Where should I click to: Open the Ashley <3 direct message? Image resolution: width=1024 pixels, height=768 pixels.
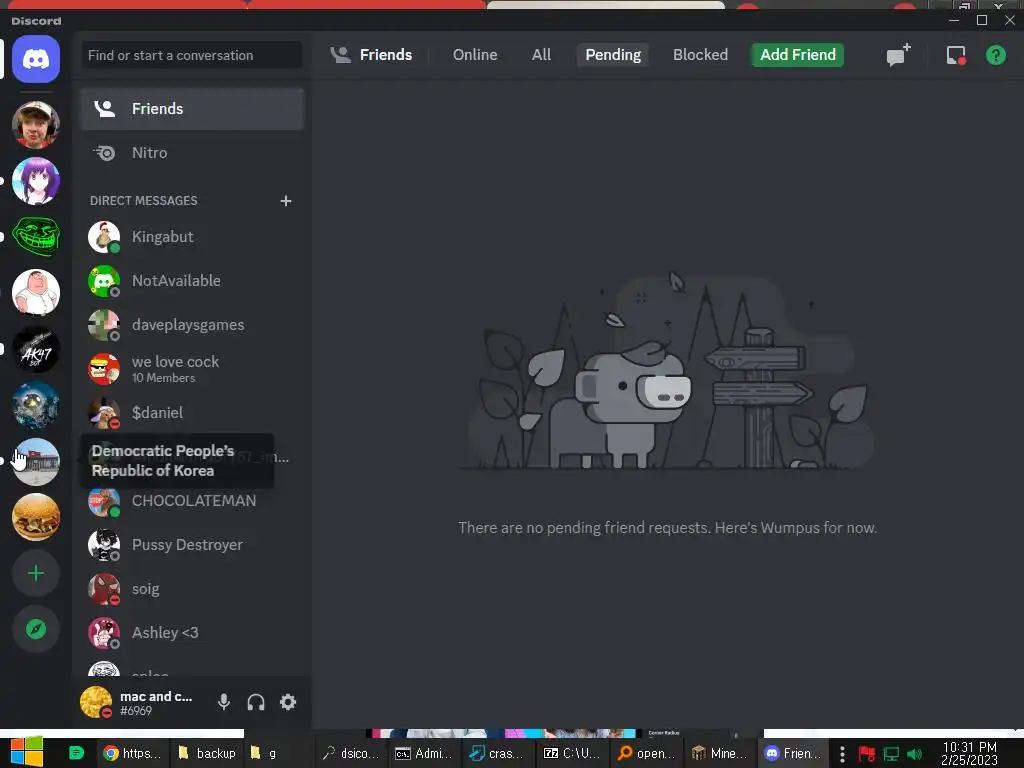[x=192, y=633]
